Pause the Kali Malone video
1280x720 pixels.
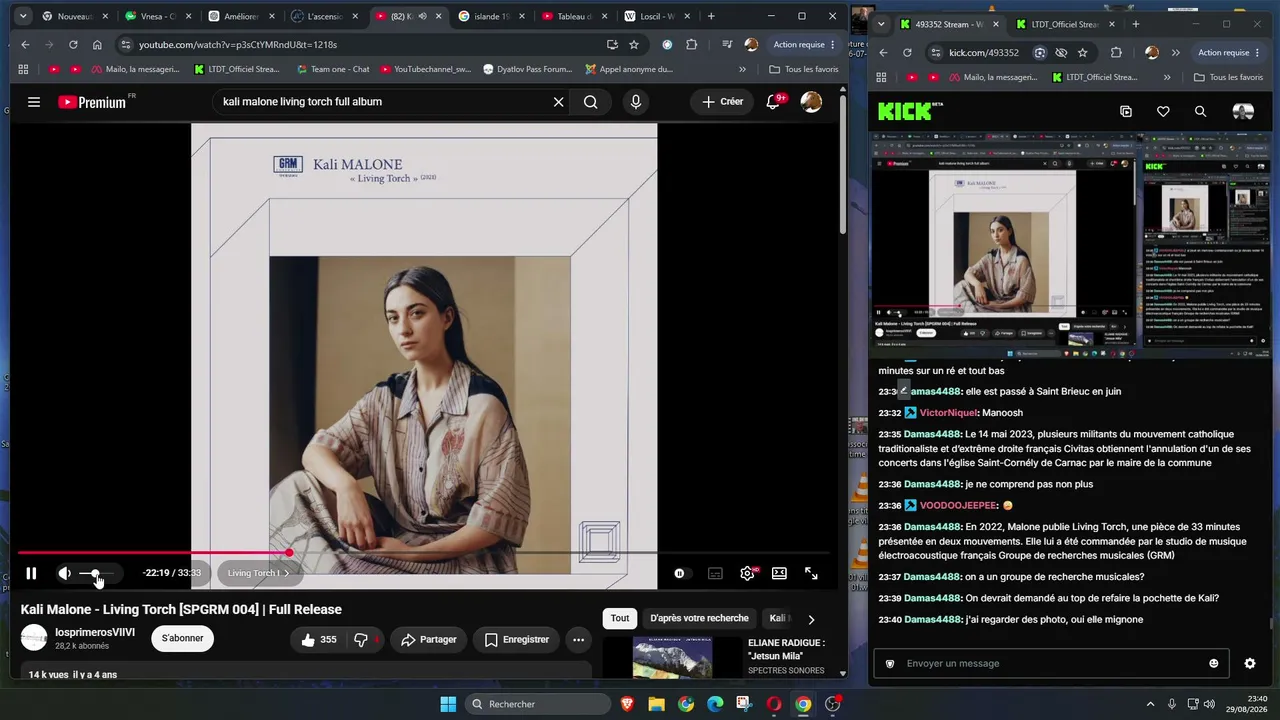pyautogui.click(x=31, y=573)
